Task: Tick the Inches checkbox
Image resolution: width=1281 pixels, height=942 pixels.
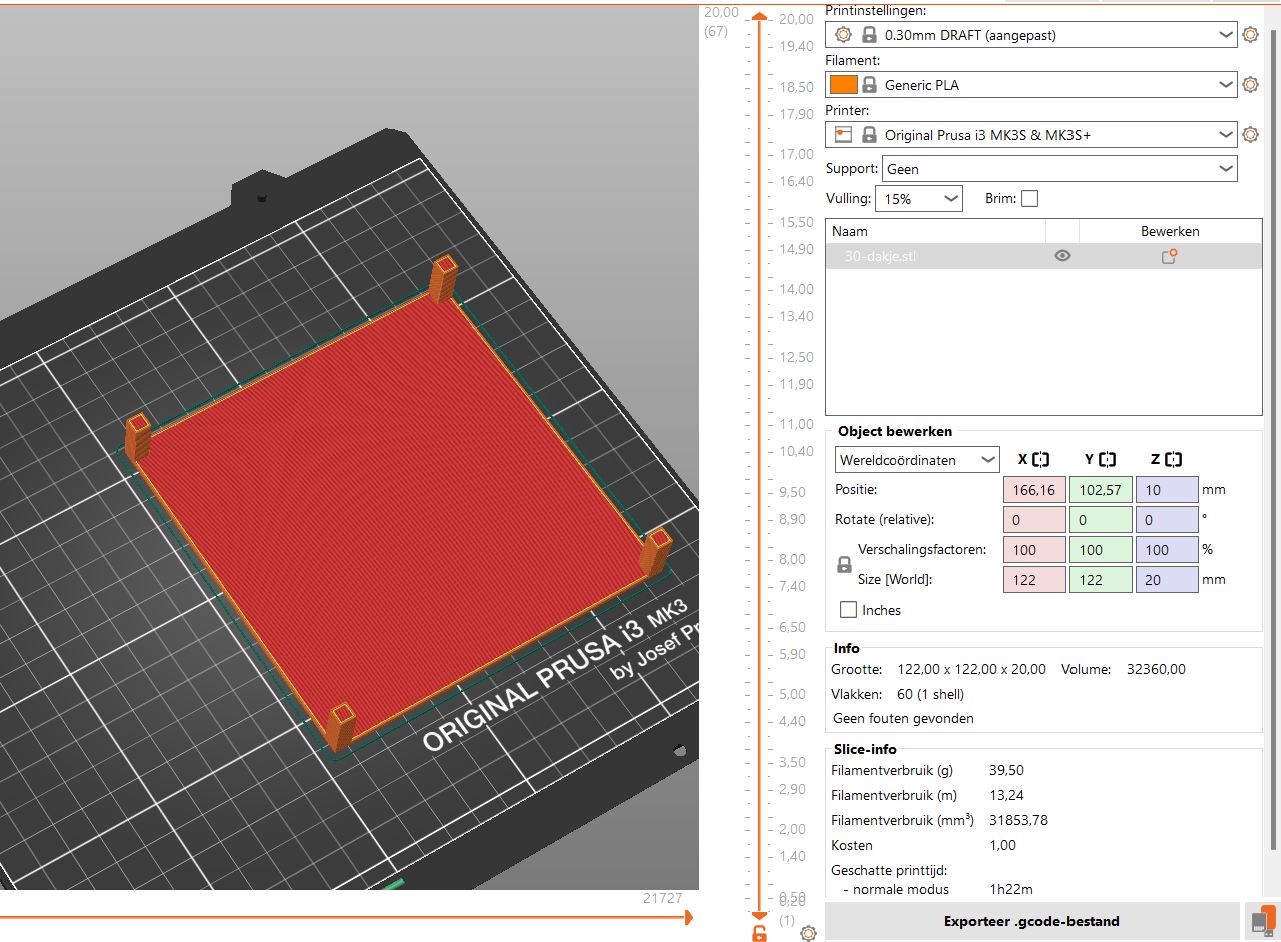Action: tap(849, 610)
